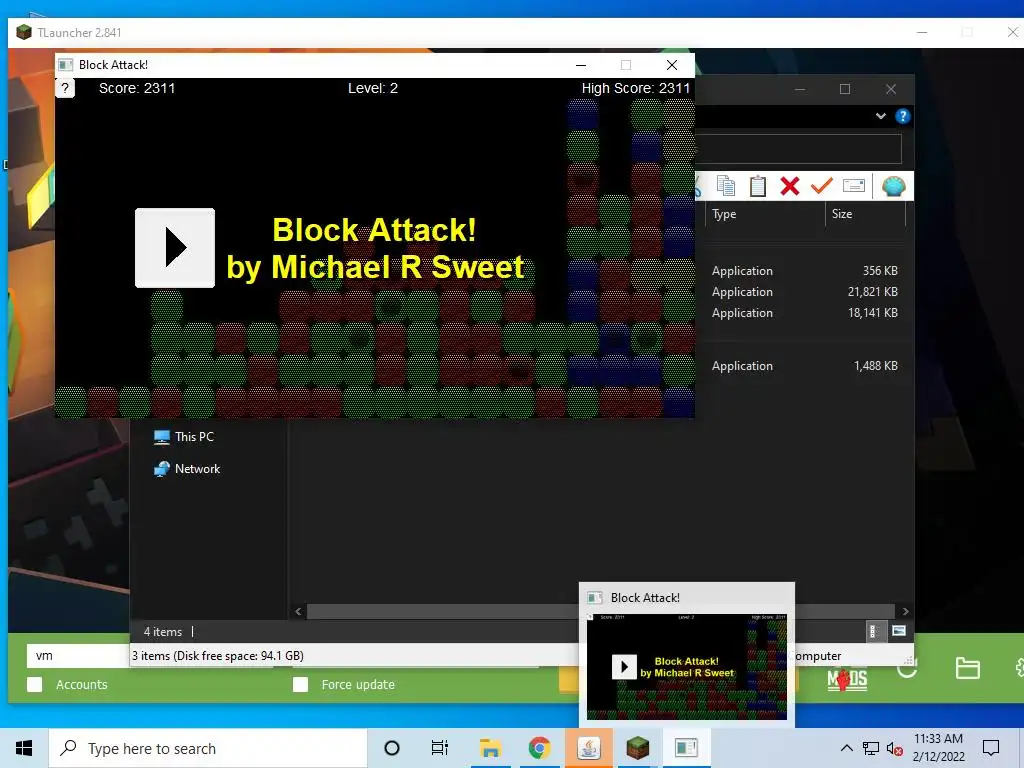Viewport: 1024px width, 768px height.
Task: Click the scroll right arrow in File Explorer
Action: [x=905, y=611]
